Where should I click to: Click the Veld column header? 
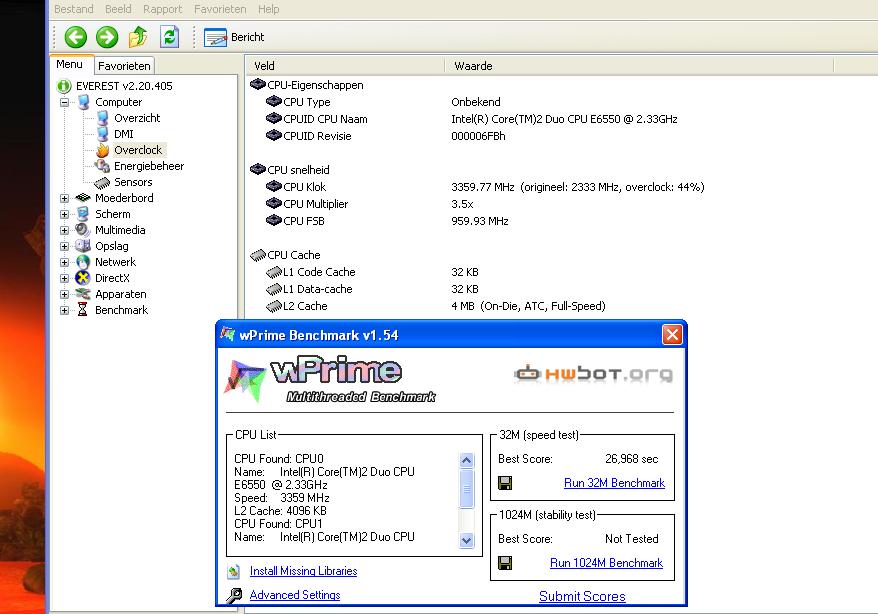pos(345,66)
